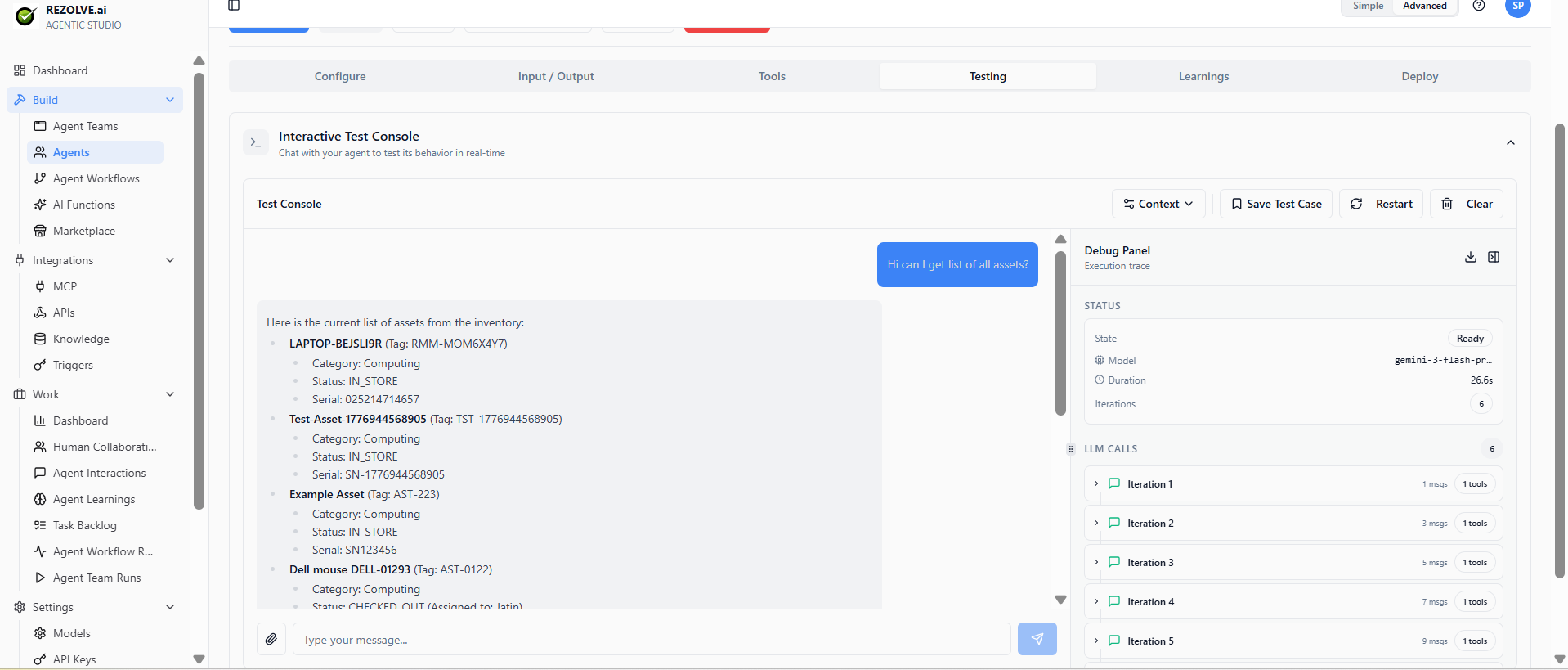Click the attach file paperclip icon
The width and height of the screenshot is (1568, 670).
point(271,639)
